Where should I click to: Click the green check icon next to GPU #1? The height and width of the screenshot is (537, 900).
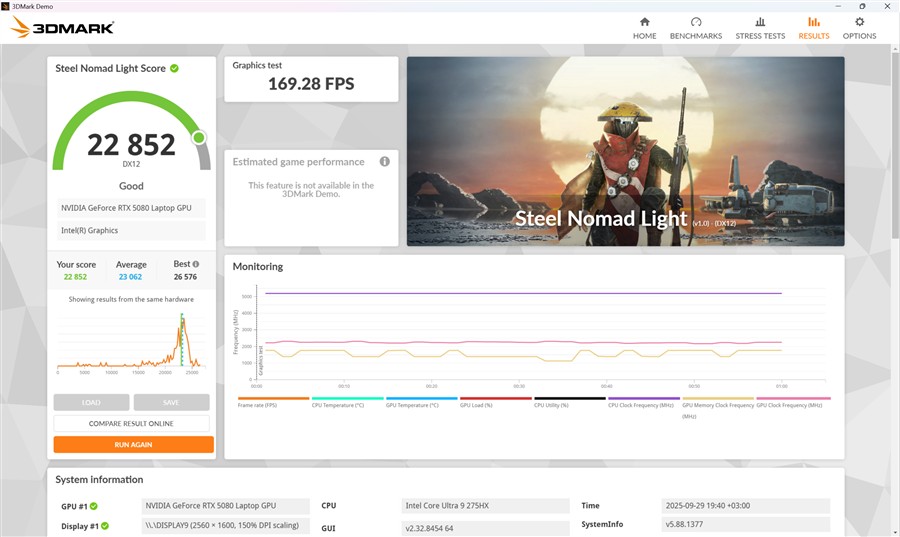pos(94,506)
